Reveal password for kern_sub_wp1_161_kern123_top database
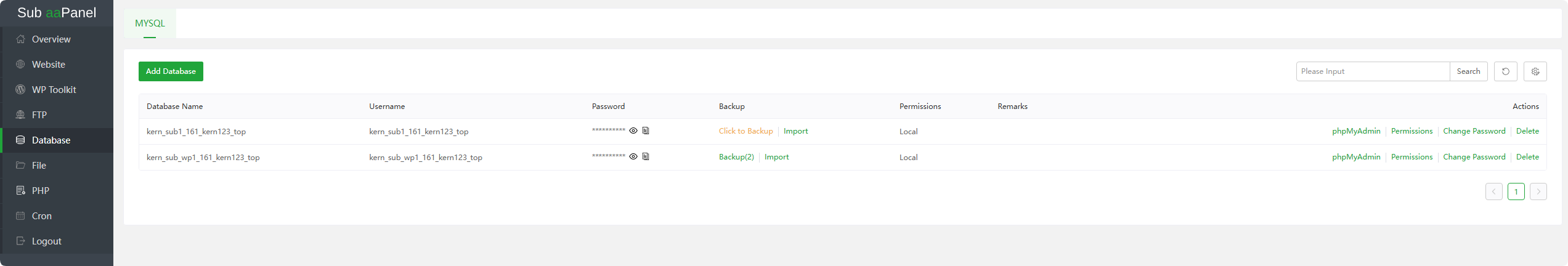 pos(633,156)
